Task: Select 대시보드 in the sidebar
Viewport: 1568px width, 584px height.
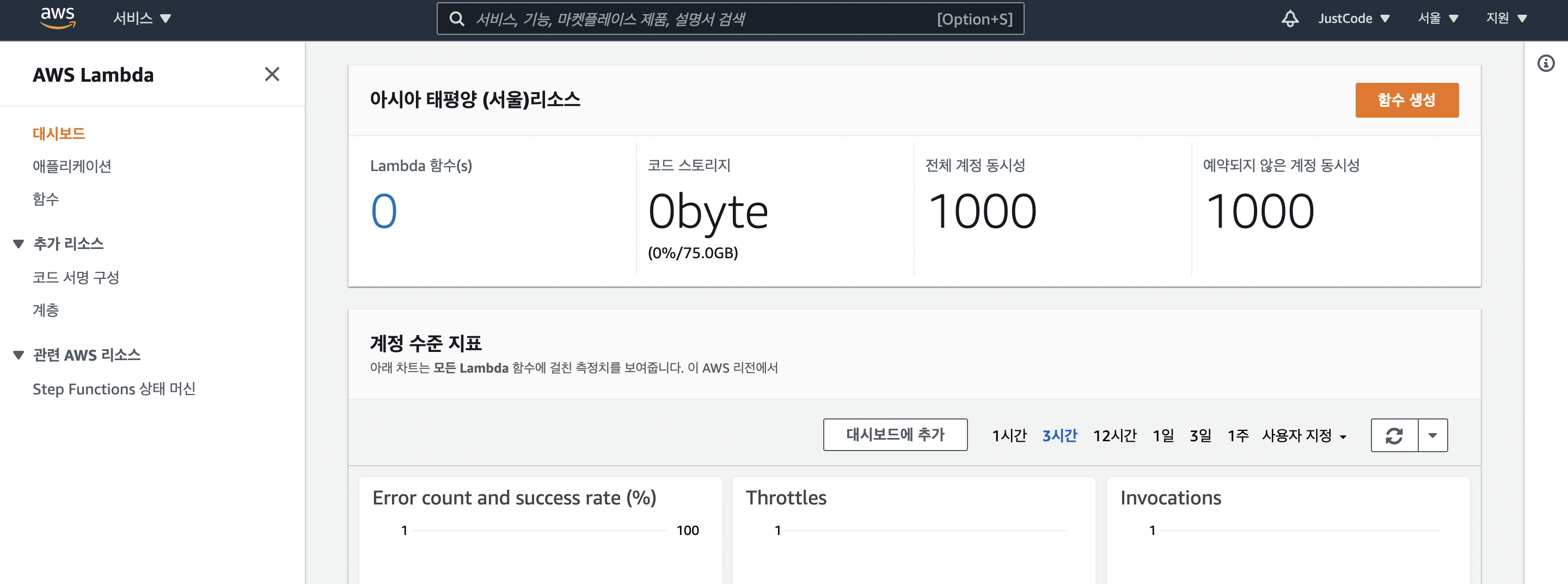Action: [59, 133]
